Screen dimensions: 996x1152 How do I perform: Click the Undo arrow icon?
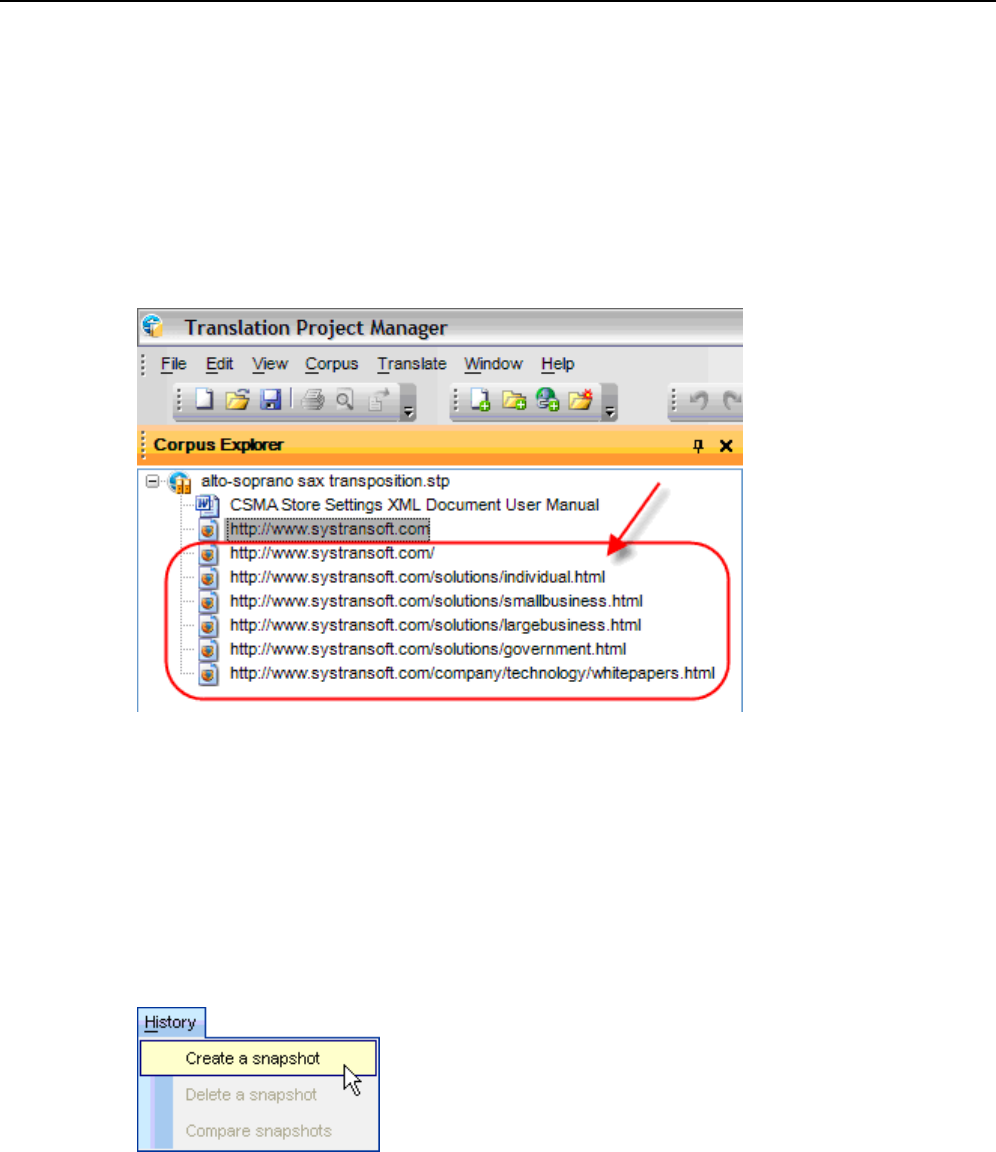pos(699,400)
